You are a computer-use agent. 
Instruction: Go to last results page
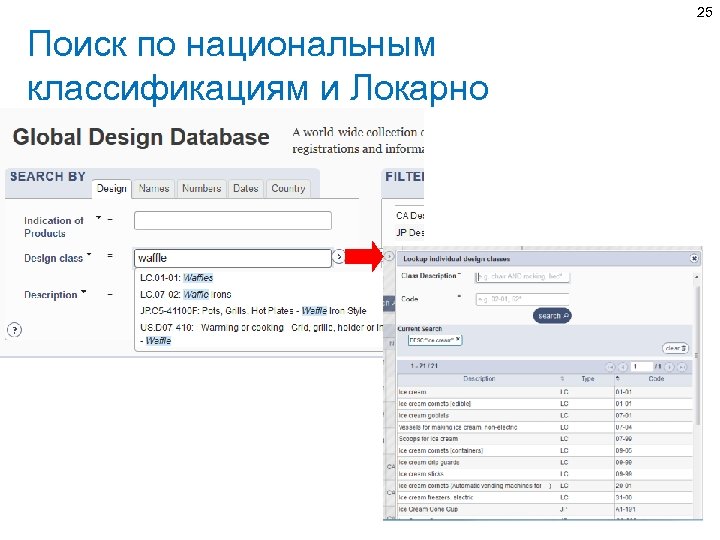[x=682, y=367]
